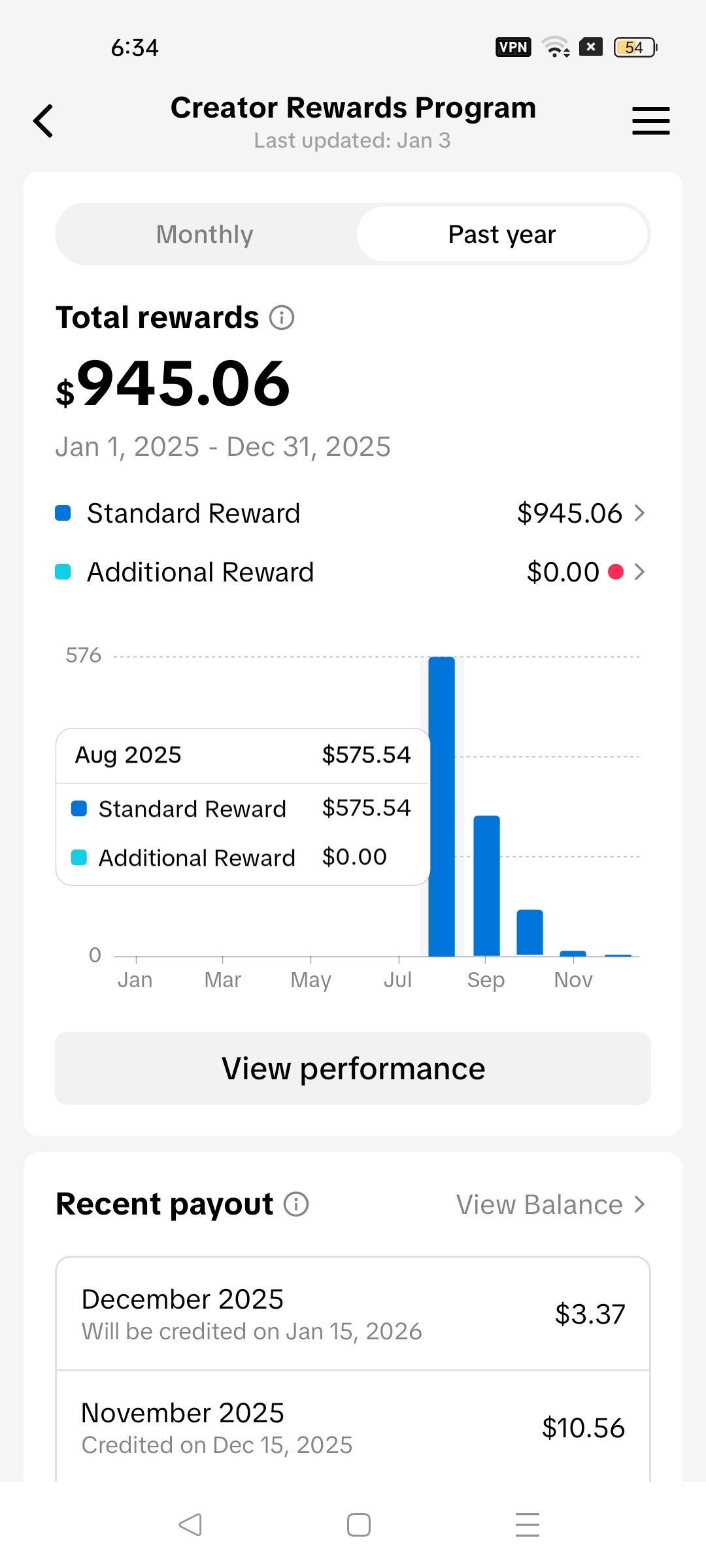Screen dimensions: 706x1568
Task: Expand Standard Reward details chevron
Action: [639, 514]
